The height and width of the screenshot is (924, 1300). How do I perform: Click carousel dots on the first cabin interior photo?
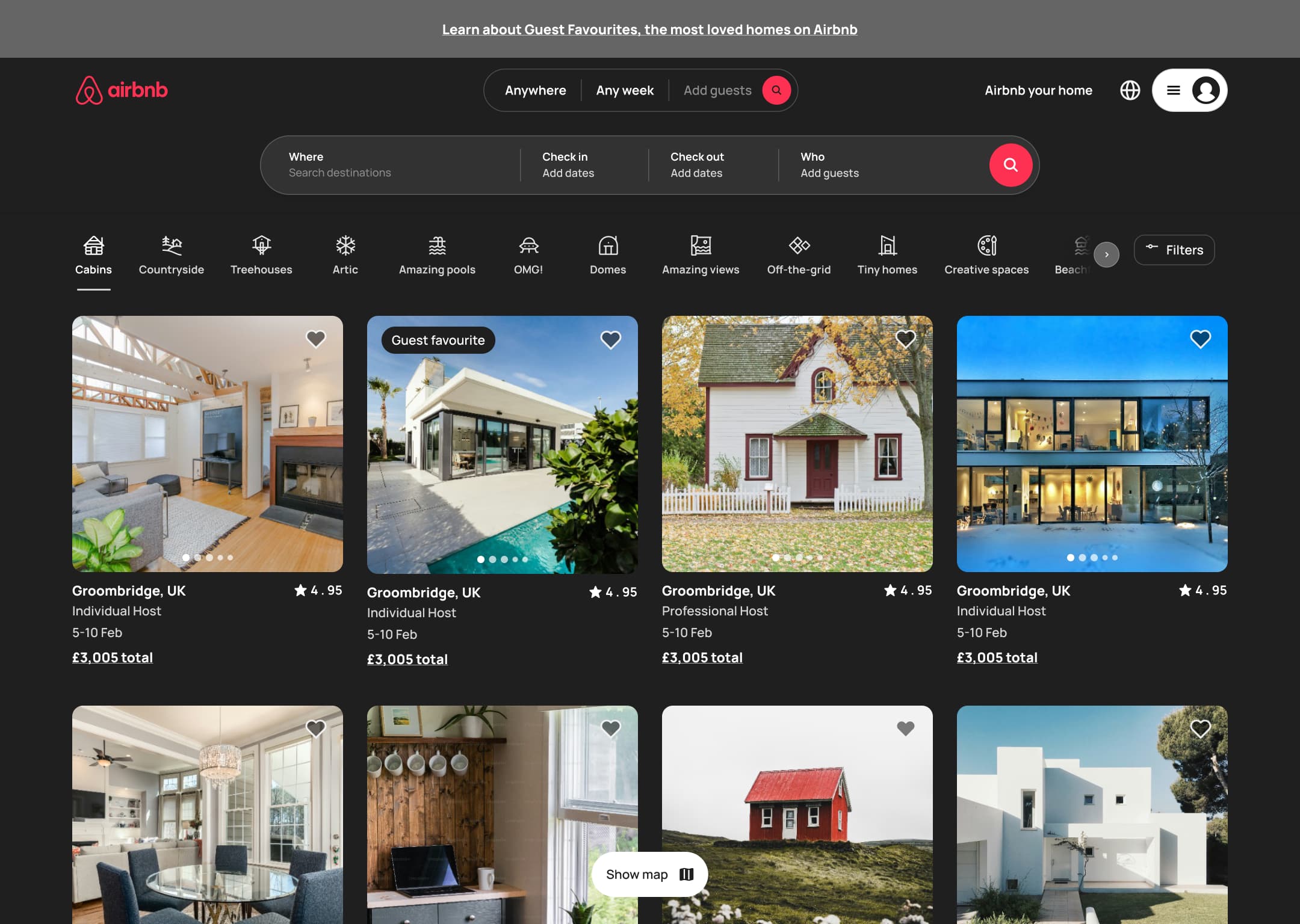click(x=208, y=558)
